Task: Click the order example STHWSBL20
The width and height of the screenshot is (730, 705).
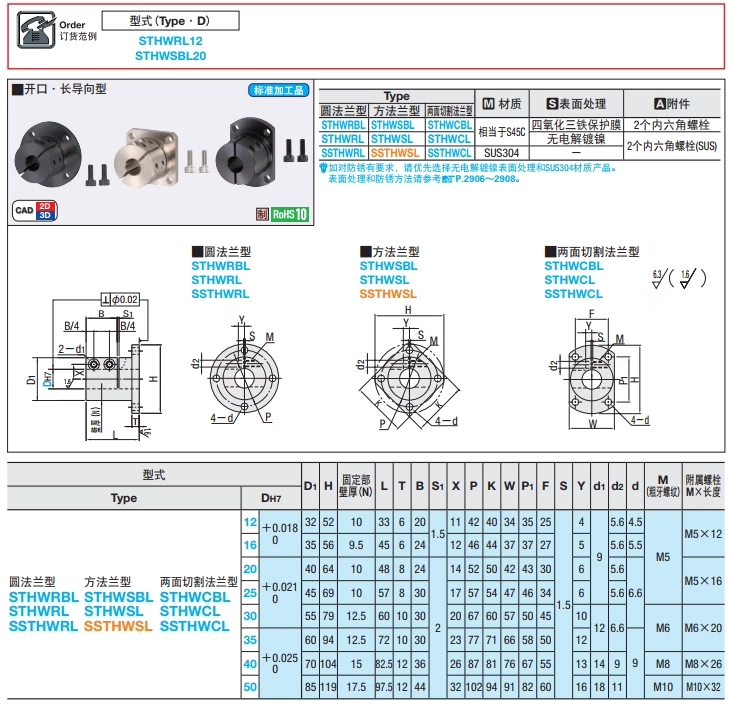Action: [x=170, y=56]
